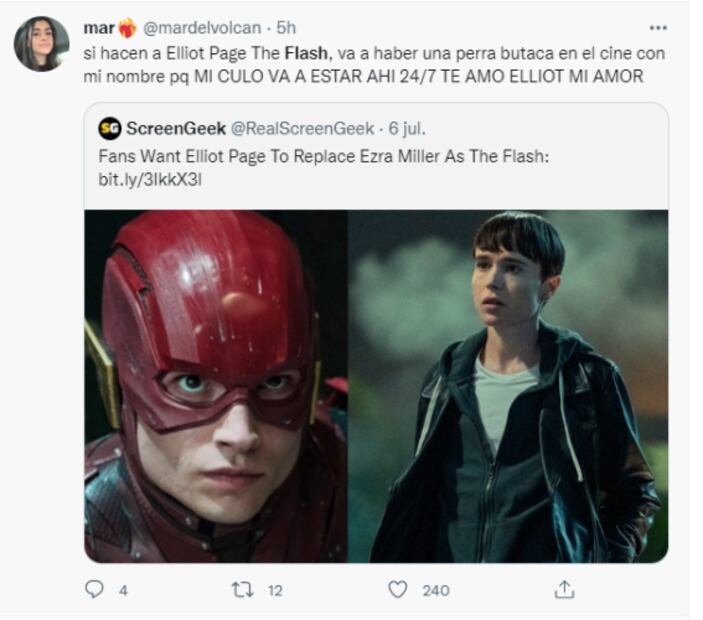Click the share upload icon
The image size is (703, 620).
tap(564, 590)
